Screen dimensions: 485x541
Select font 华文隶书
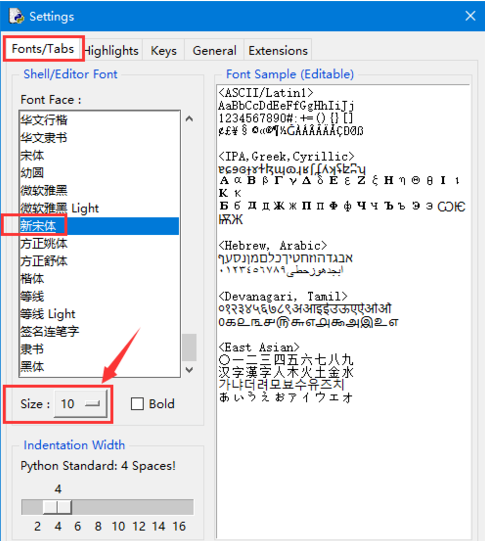point(99,138)
